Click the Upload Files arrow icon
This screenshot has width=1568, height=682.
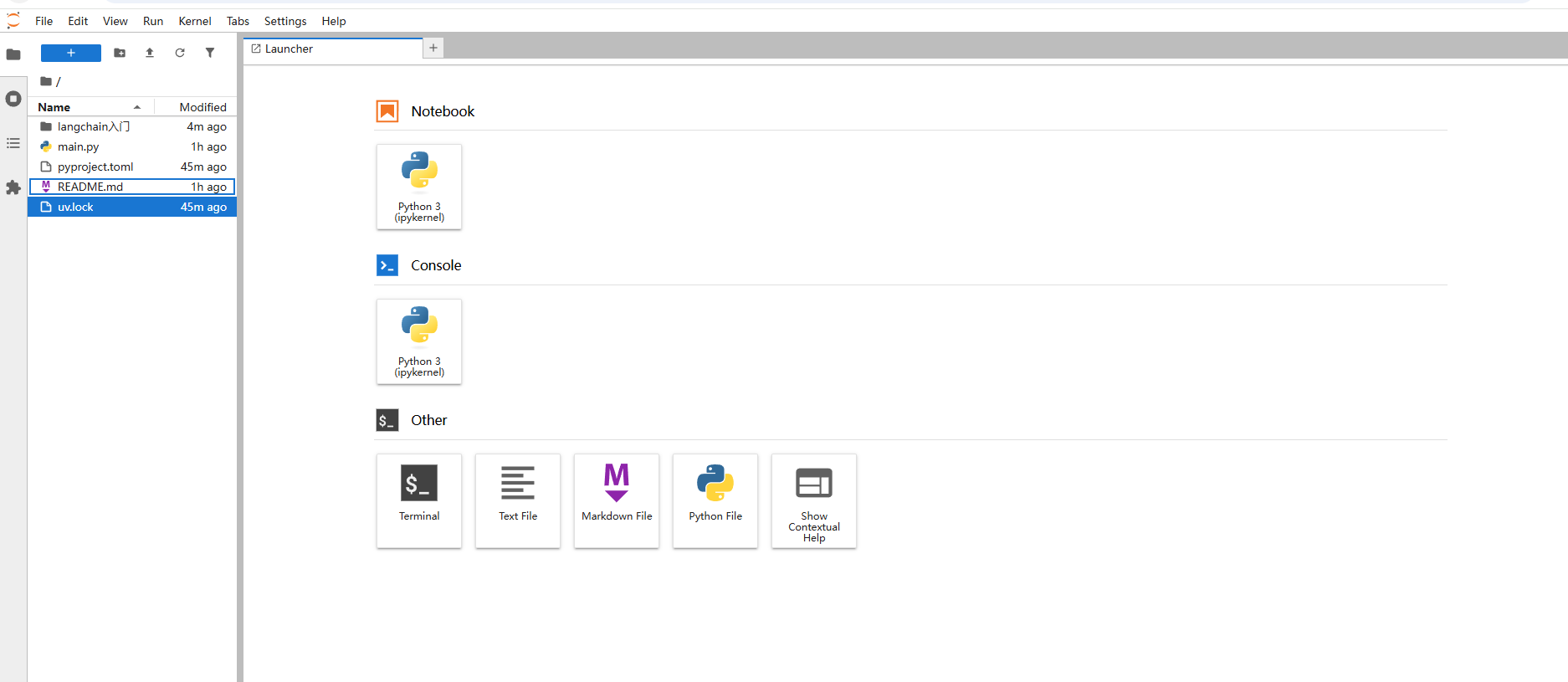coord(150,53)
